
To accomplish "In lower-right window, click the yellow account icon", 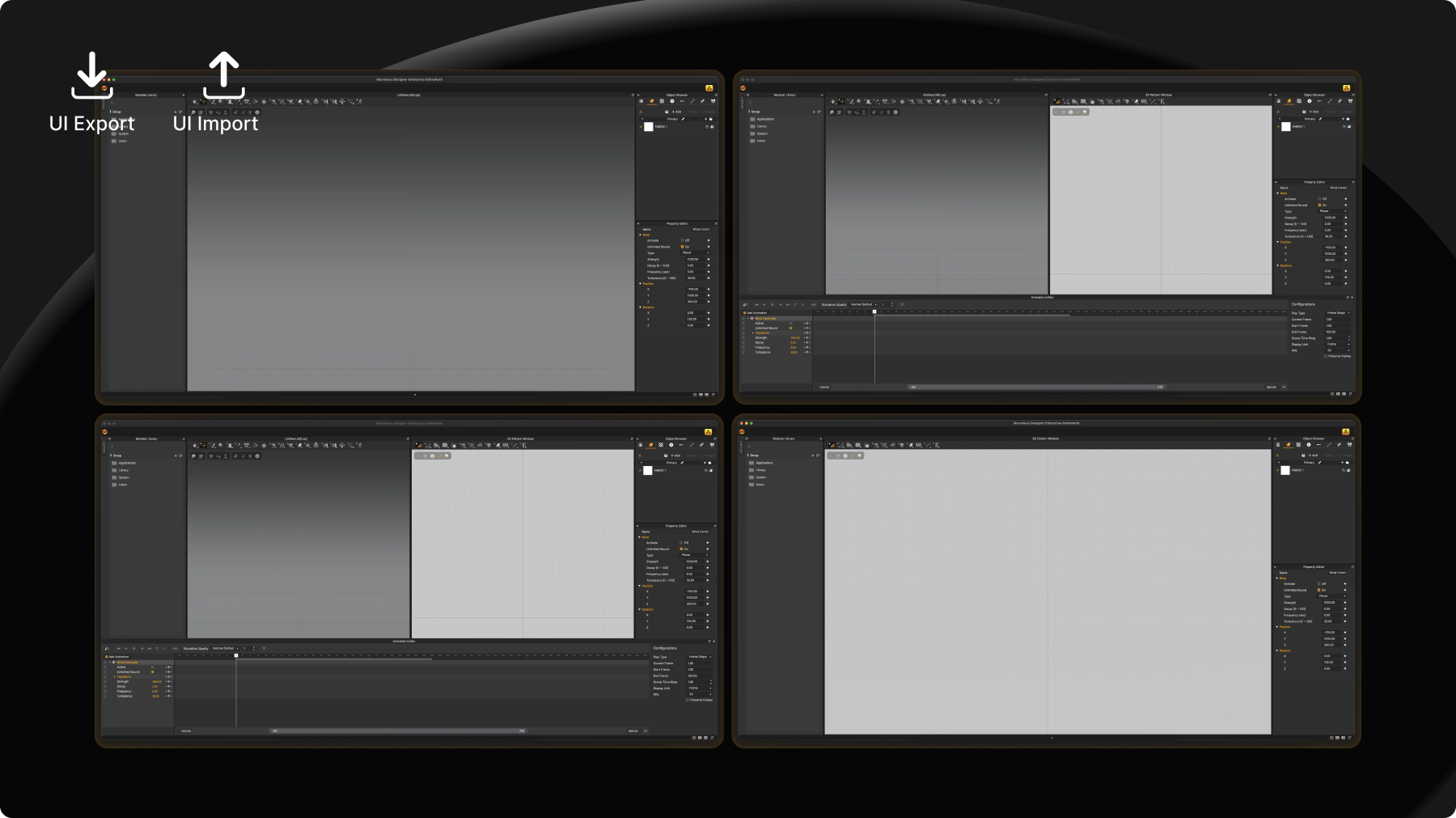I will (x=1345, y=432).
